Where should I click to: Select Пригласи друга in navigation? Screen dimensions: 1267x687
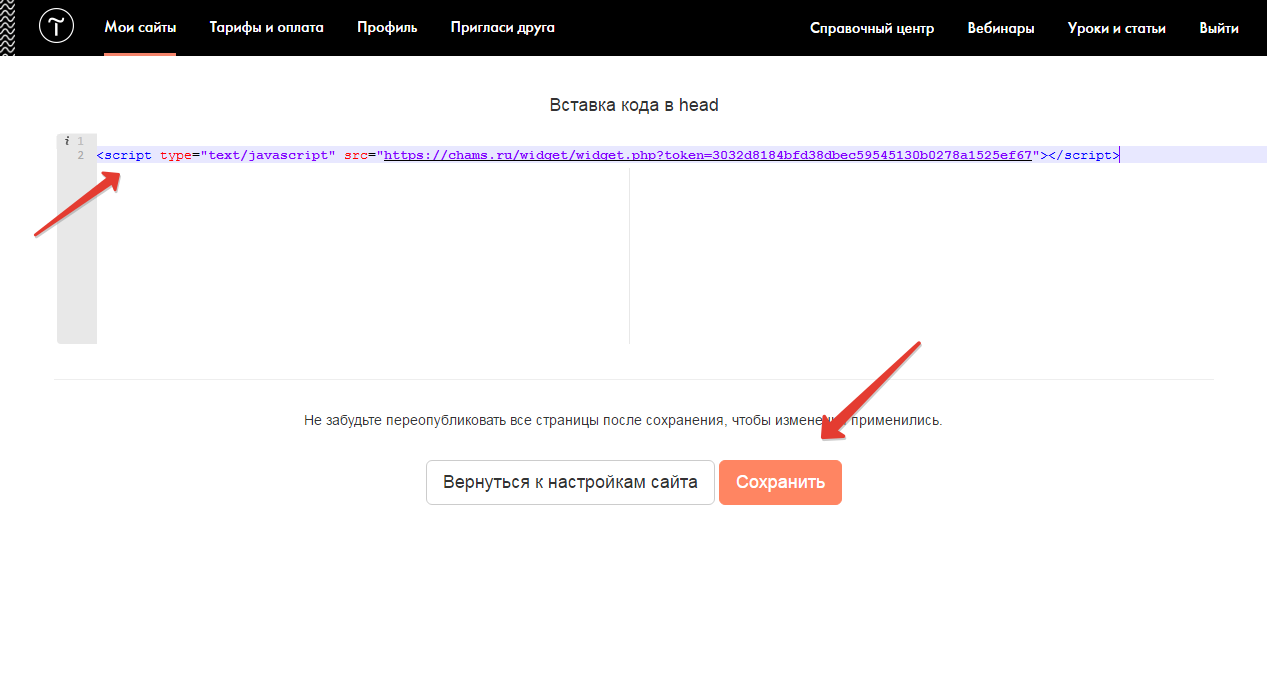coord(502,28)
